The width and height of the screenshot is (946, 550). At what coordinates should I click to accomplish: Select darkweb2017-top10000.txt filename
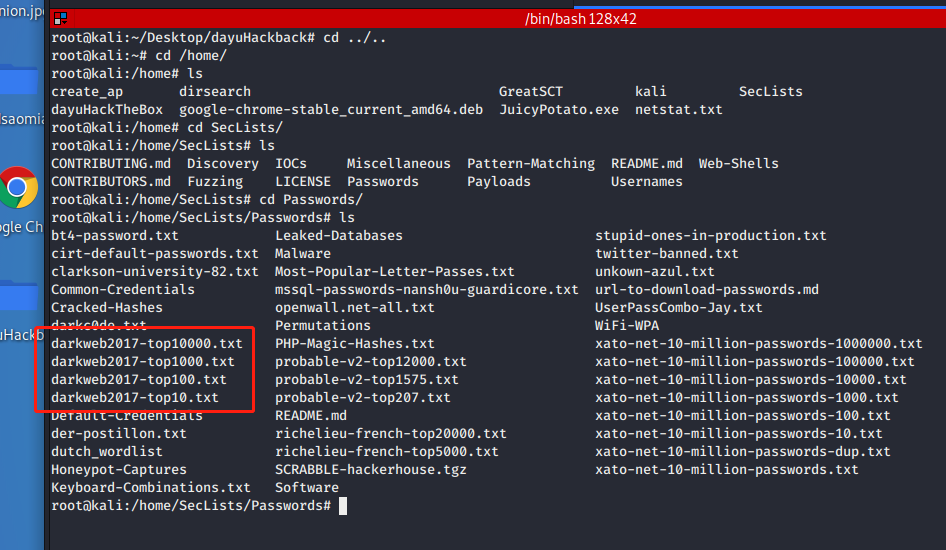tap(147, 344)
